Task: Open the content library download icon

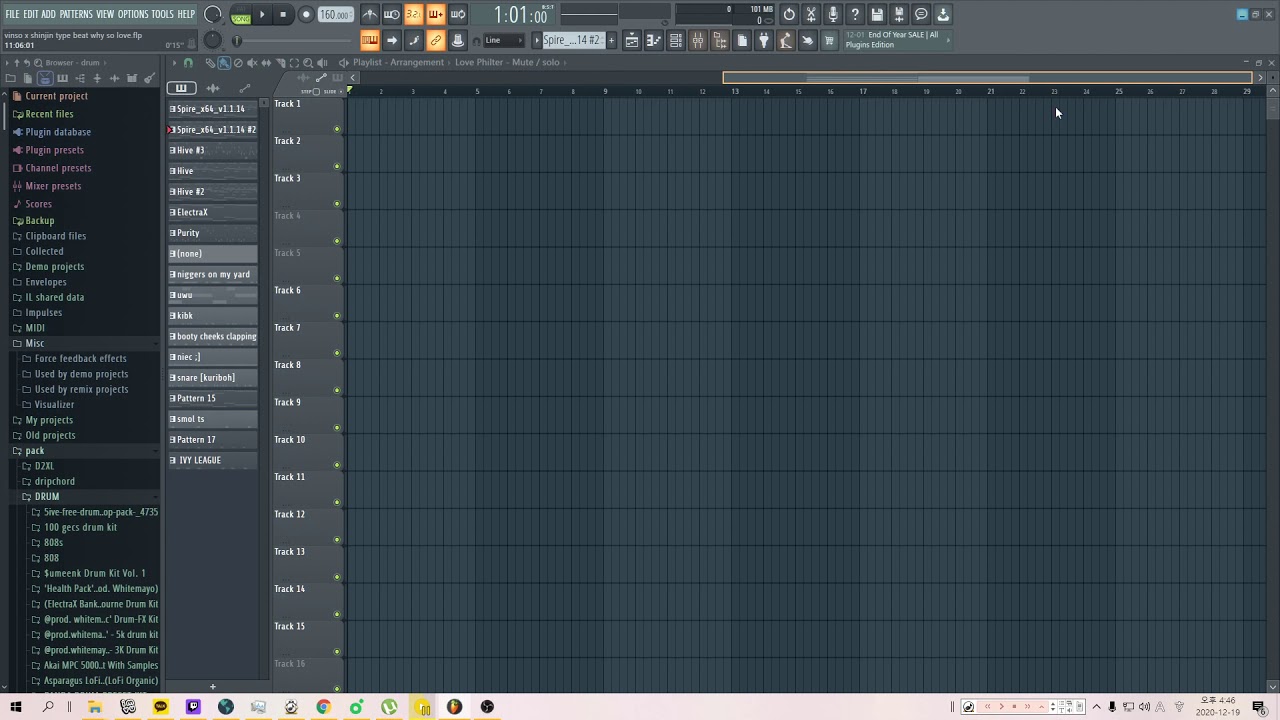Action: (943, 14)
